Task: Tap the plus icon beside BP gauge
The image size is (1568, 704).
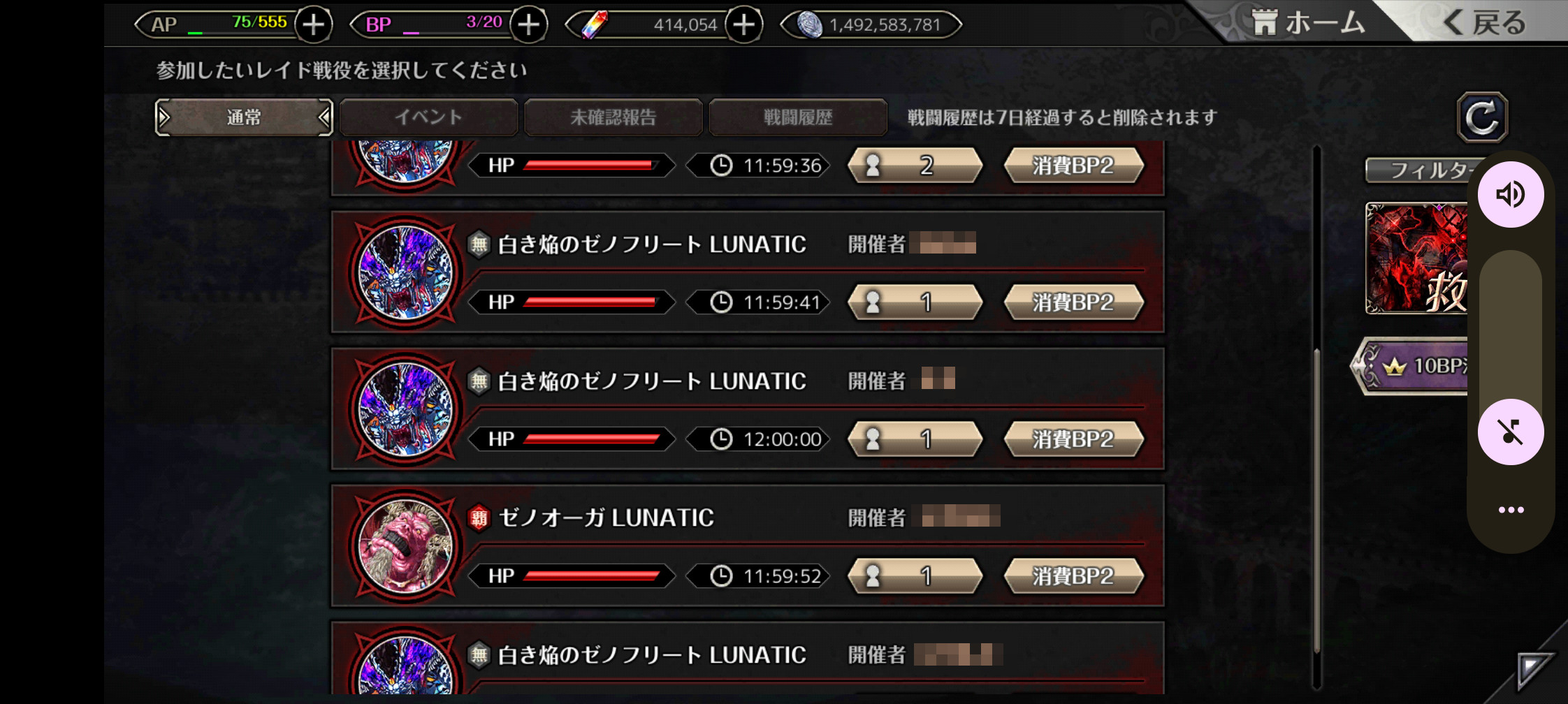Action: click(529, 25)
